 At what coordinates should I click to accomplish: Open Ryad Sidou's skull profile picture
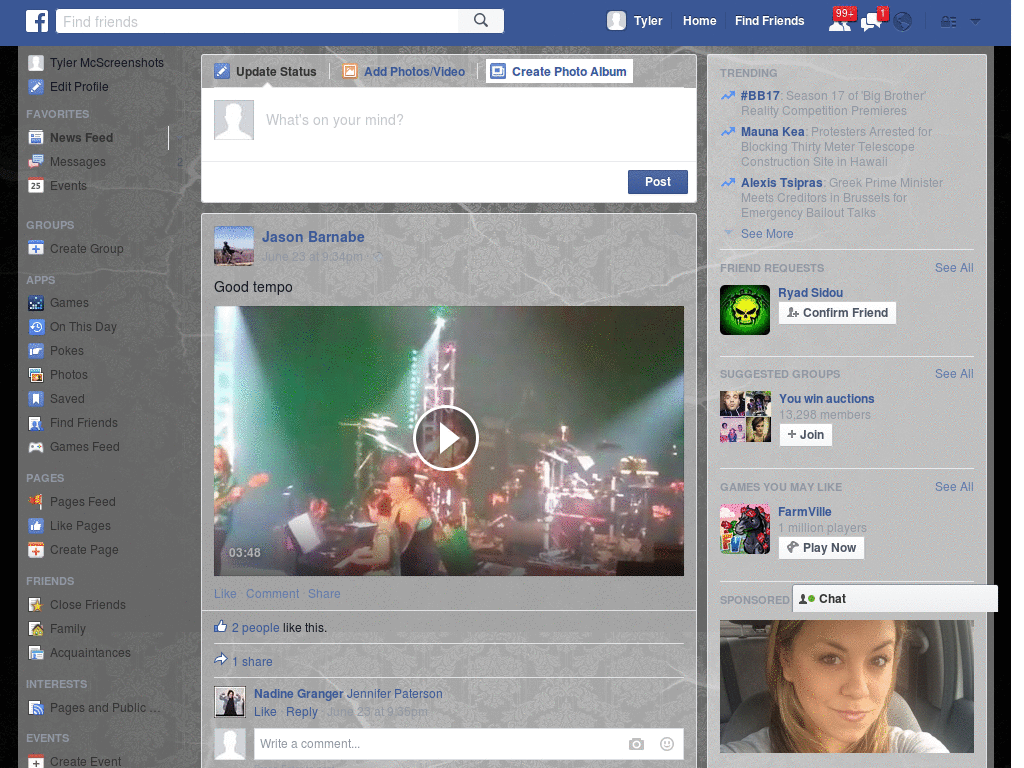[745, 310]
